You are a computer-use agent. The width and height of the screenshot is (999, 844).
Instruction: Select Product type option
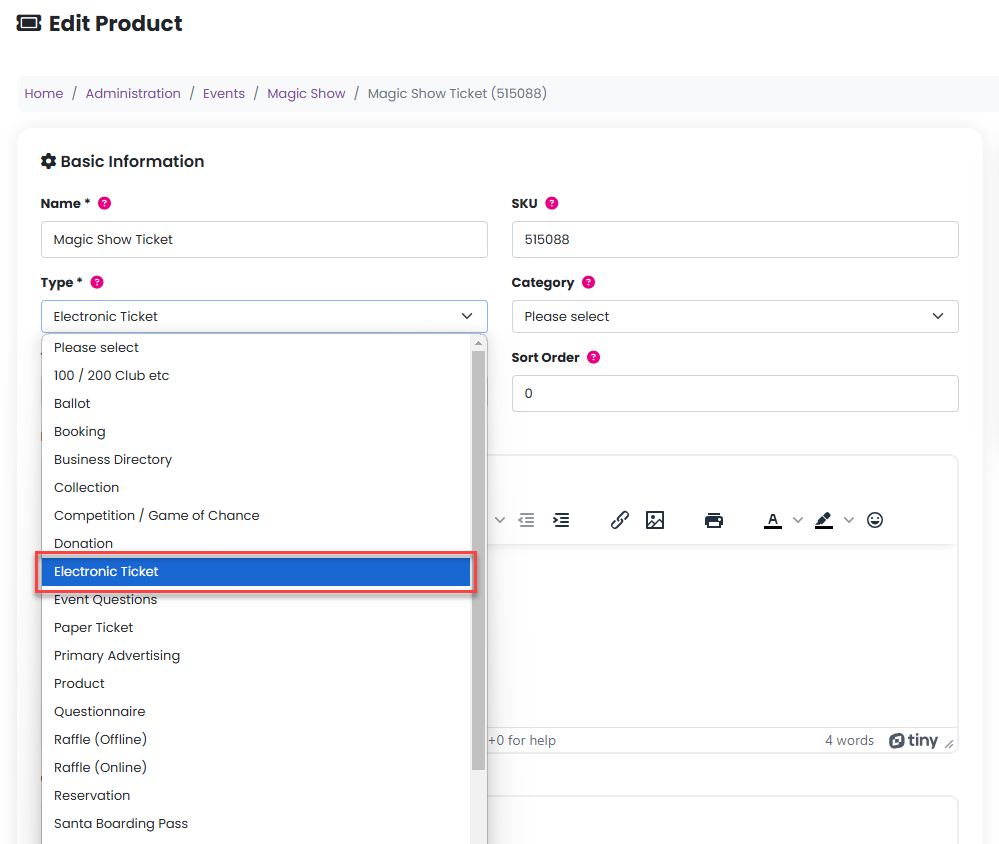click(x=256, y=684)
